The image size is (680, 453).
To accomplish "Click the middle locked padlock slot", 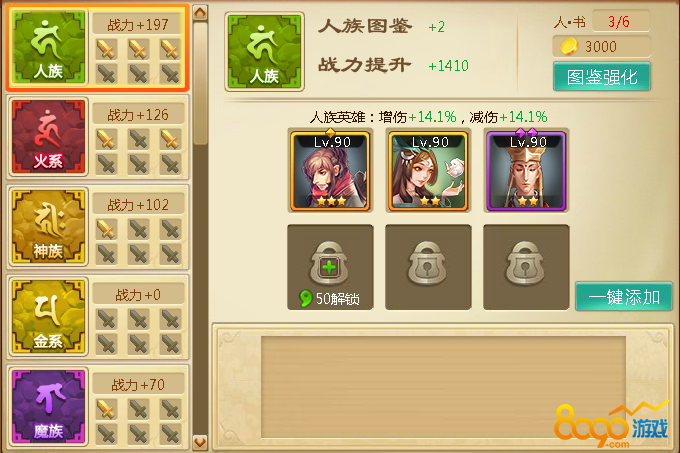I will pos(428,267).
